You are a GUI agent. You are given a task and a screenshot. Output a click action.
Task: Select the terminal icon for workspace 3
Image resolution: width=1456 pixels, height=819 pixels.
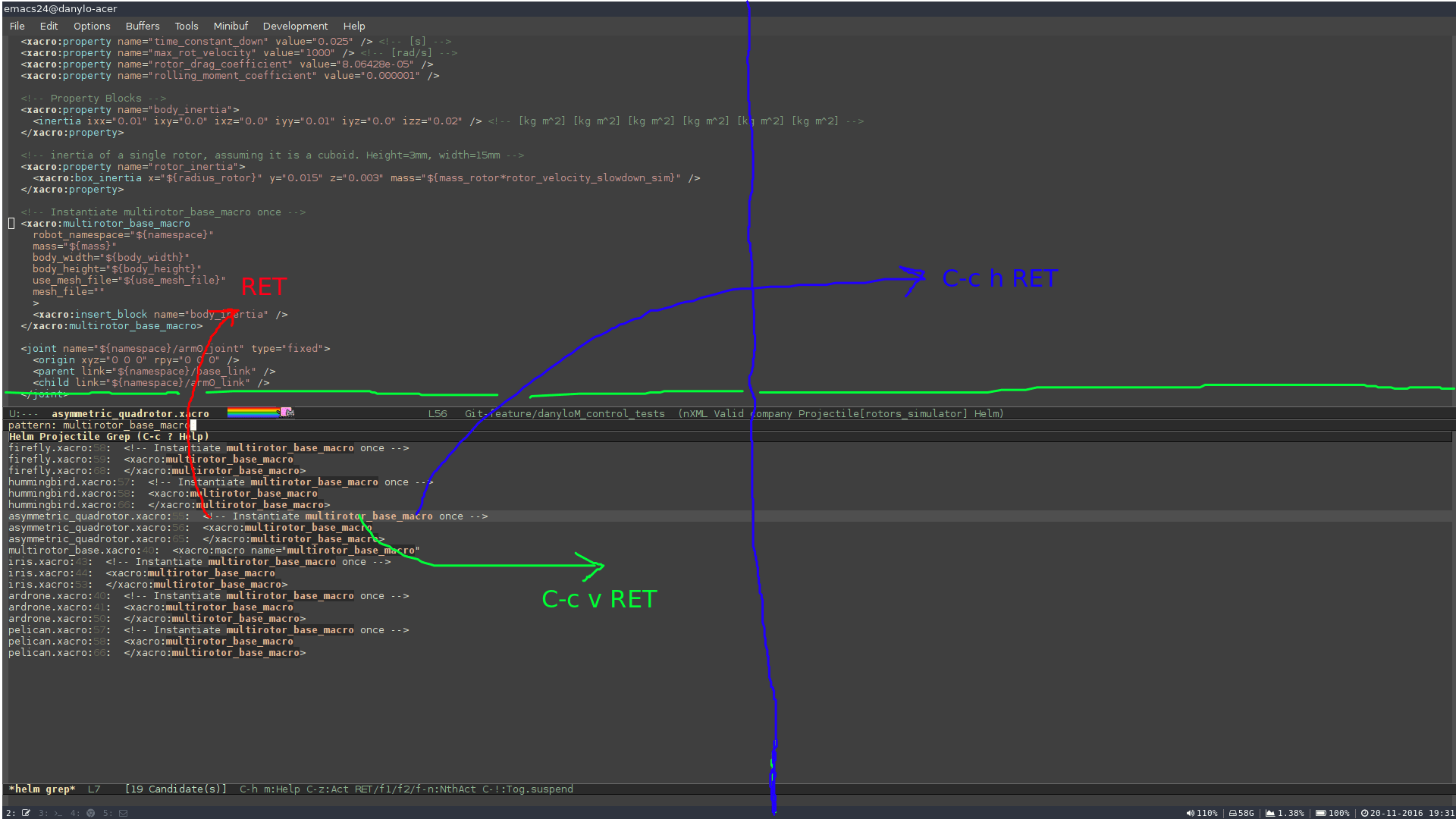click(x=58, y=813)
